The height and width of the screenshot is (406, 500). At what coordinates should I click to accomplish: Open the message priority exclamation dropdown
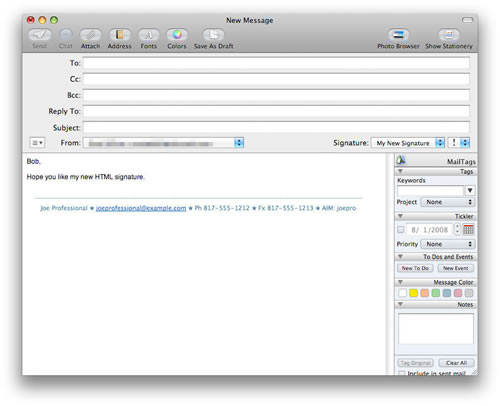(459, 143)
